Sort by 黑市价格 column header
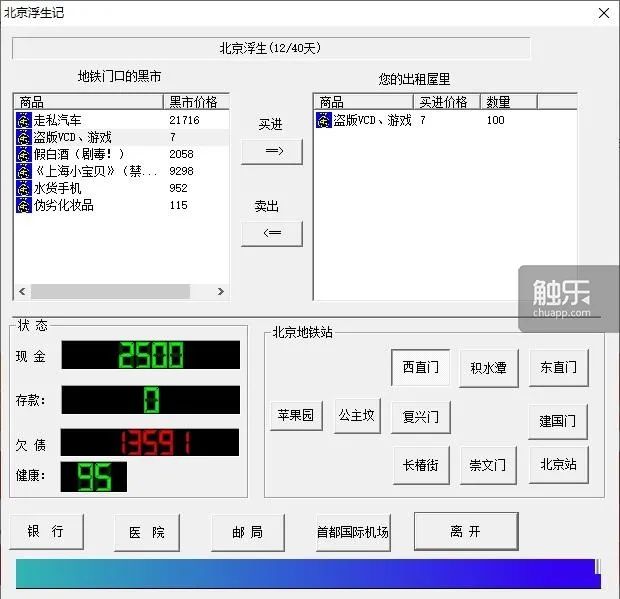620x599 pixels. (x=196, y=102)
